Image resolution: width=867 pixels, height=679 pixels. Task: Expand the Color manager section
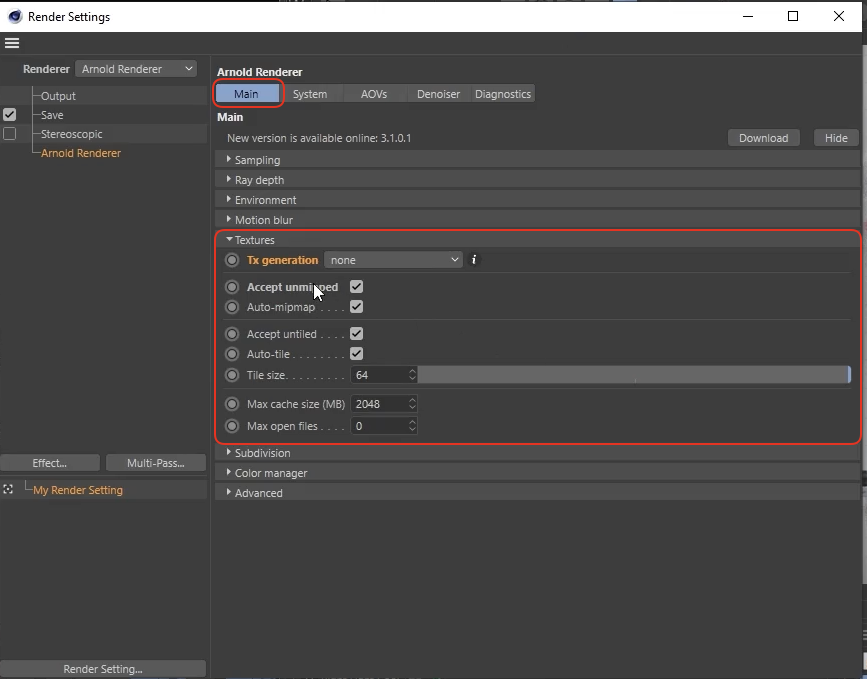click(537, 473)
